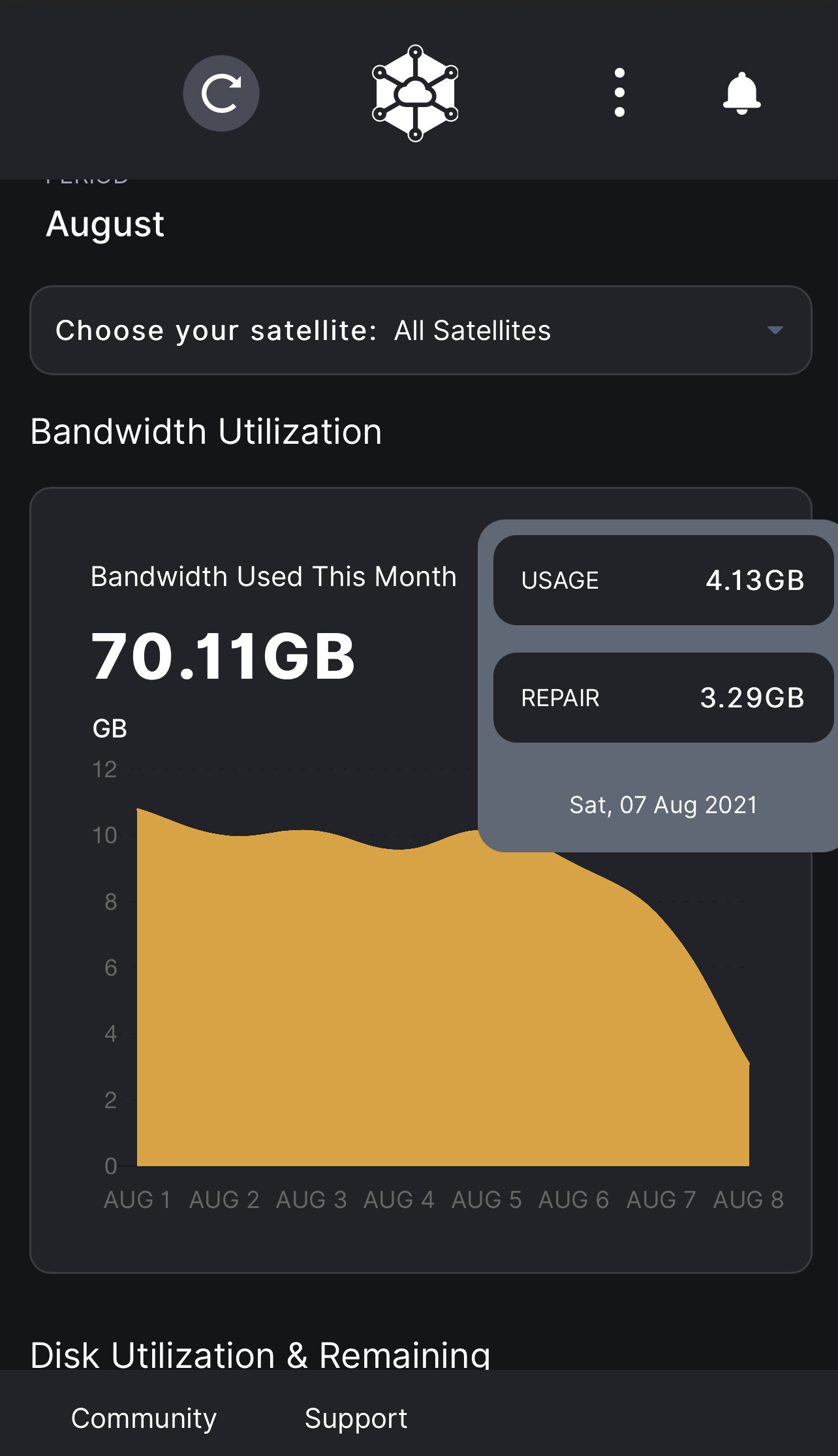Open the notifications bell
Screen dimensions: 838x1456
point(741,93)
